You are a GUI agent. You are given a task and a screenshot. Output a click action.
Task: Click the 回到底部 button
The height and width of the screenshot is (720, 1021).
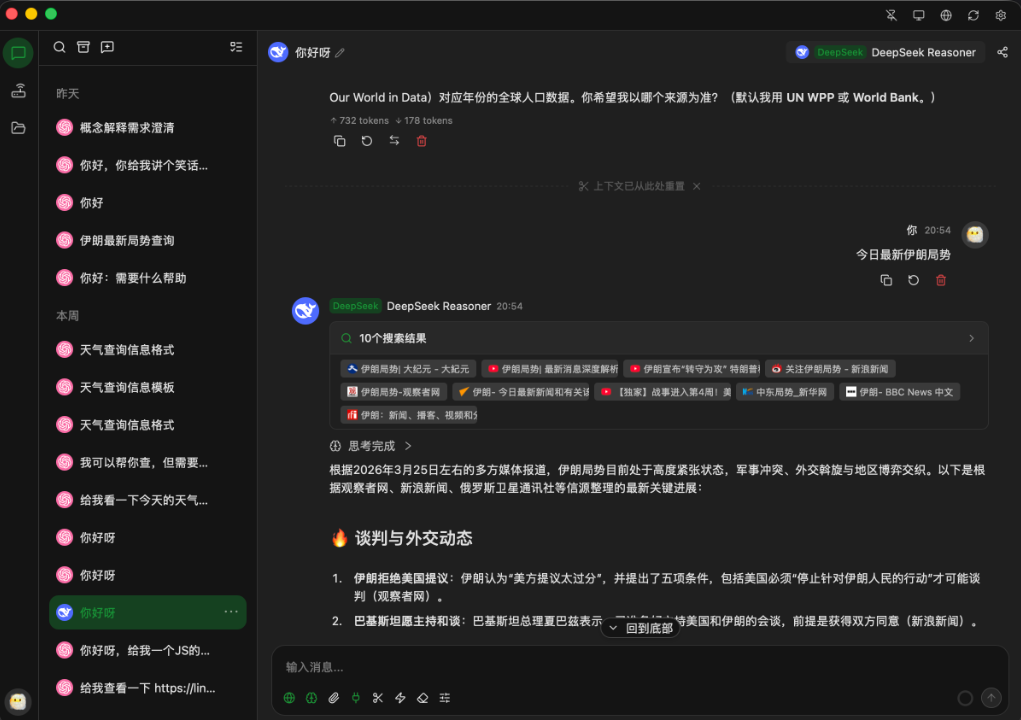click(639, 626)
